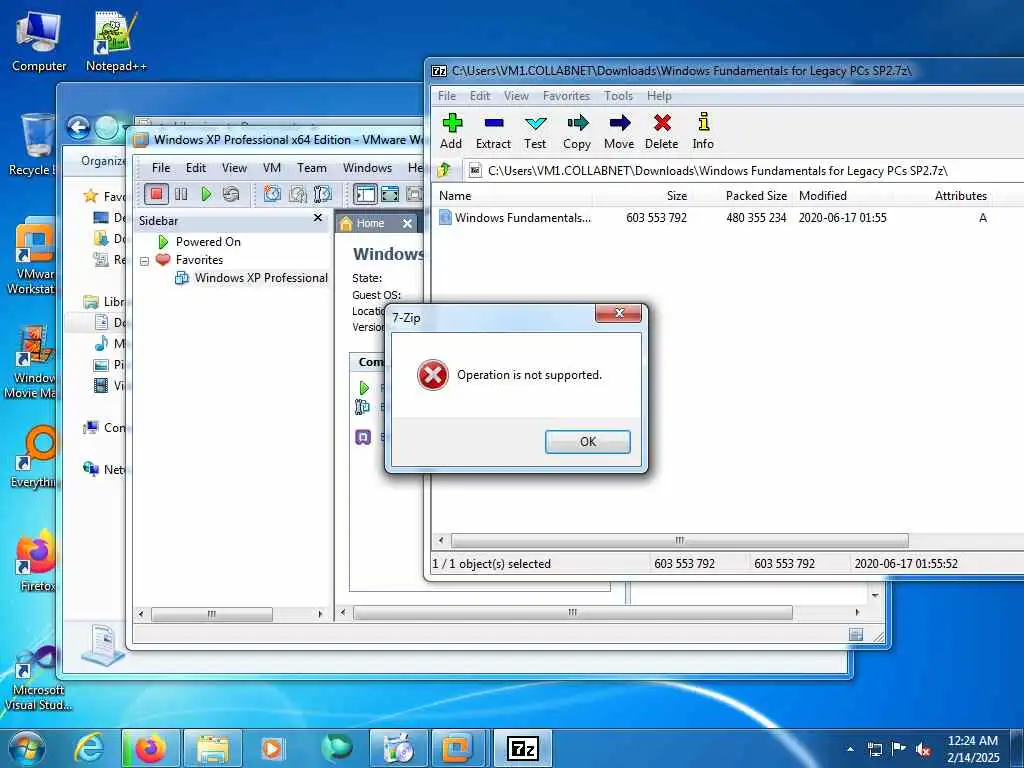
Task: Launch Internet Explorer from the taskbar
Action: tap(89, 748)
